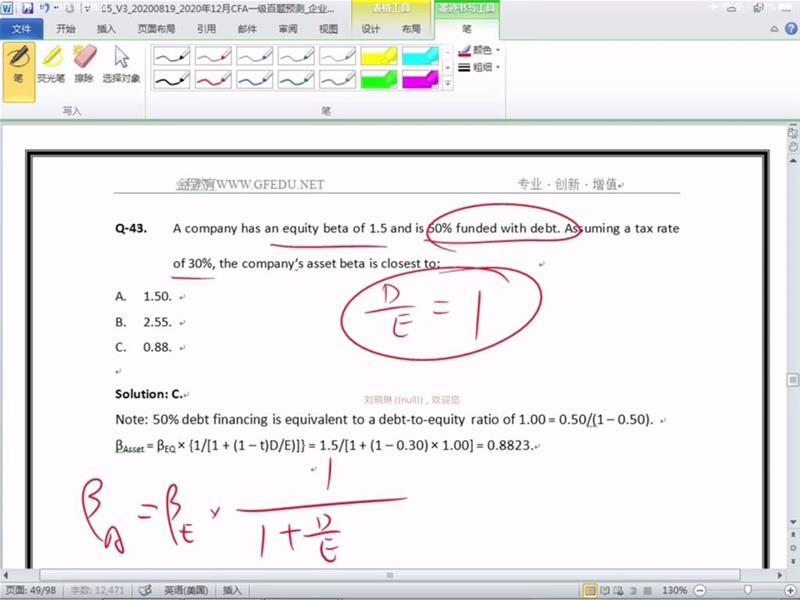Open Customize Quick Access Toolbar dropdown
This screenshot has height=600, width=800.
click(88, 9)
